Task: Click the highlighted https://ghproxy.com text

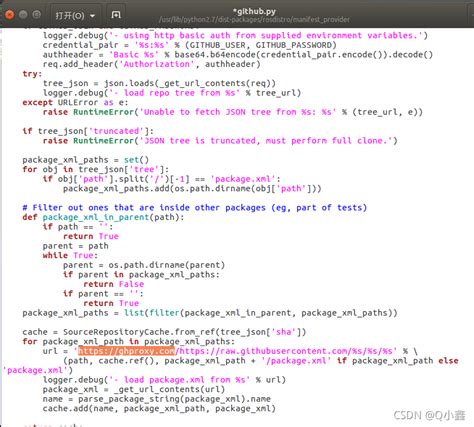Action: [126, 351]
